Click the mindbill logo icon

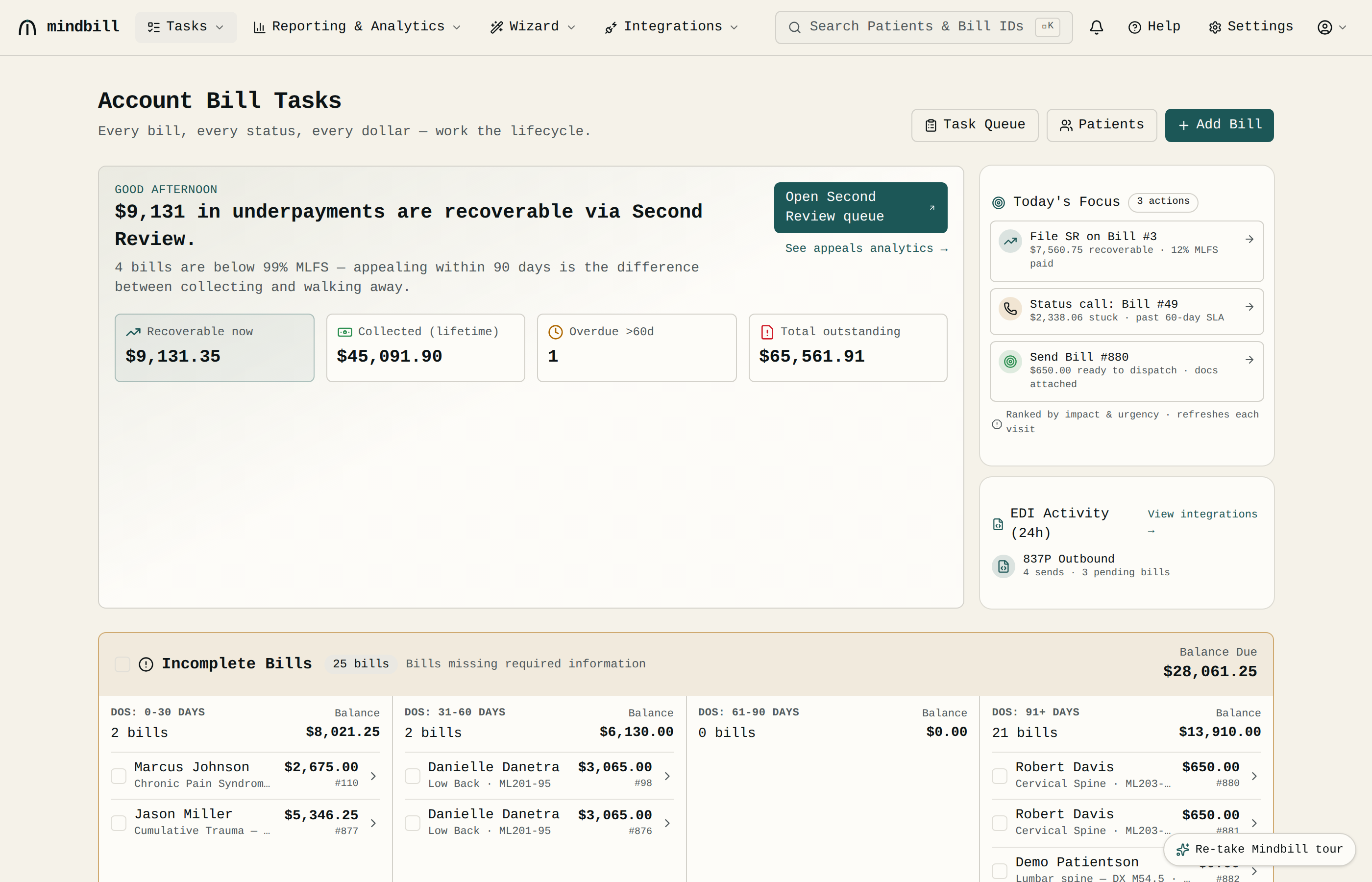pyautogui.click(x=27, y=27)
